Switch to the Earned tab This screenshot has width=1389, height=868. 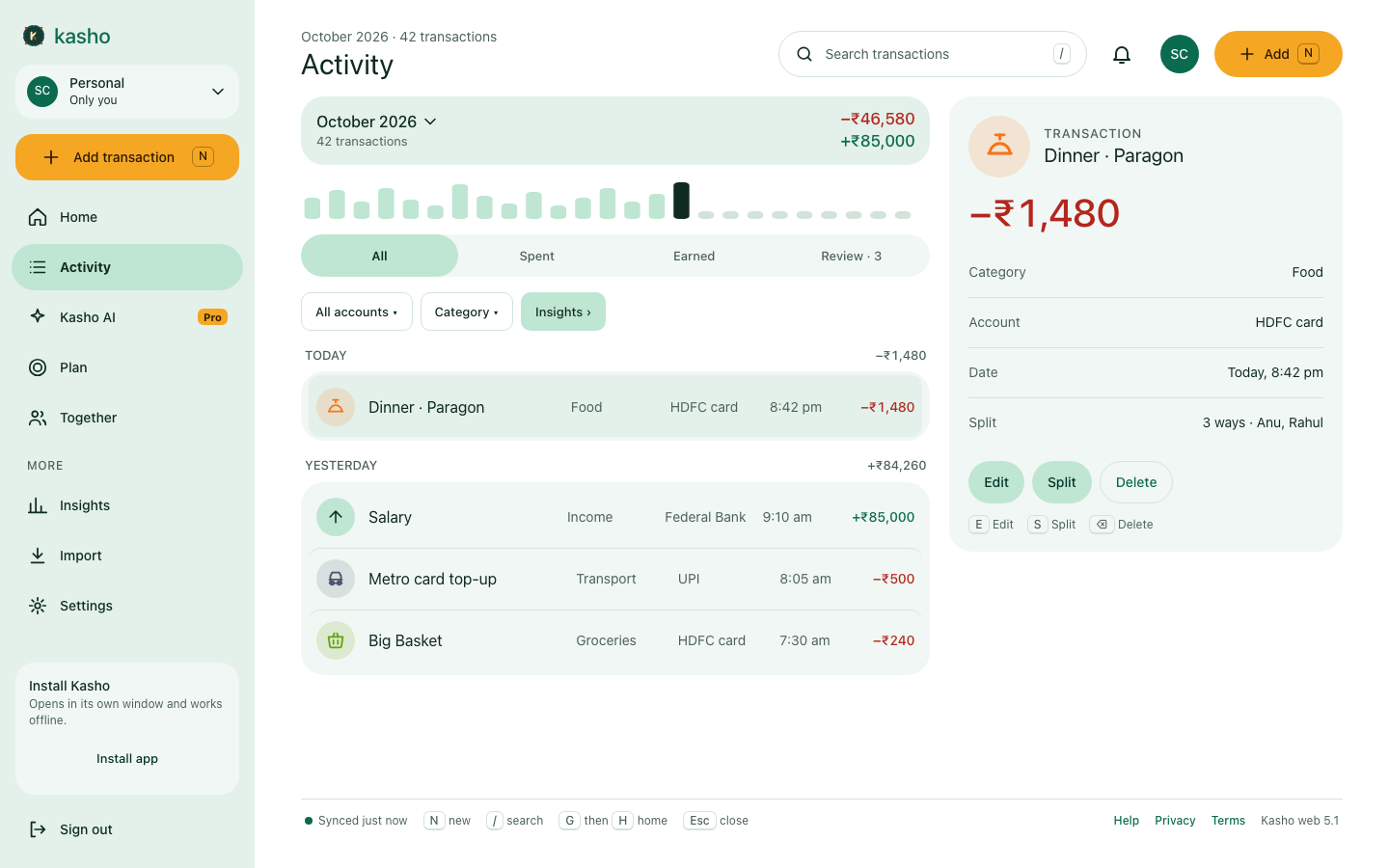tap(694, 256)
